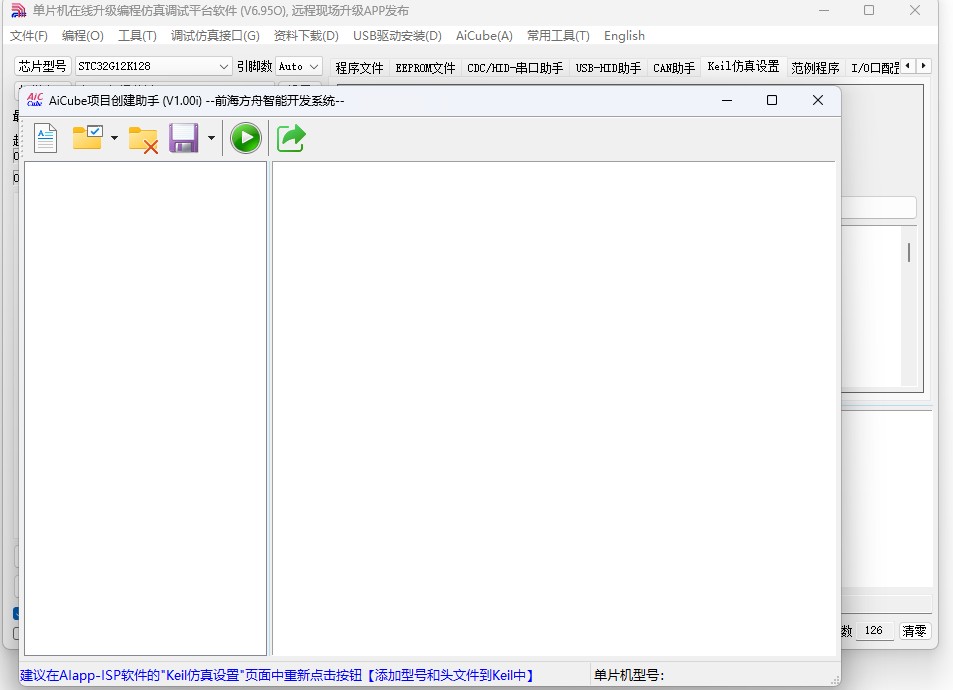953x690 pixels.
Task: Open the 编程(O) menu
Action: point(83,36)
